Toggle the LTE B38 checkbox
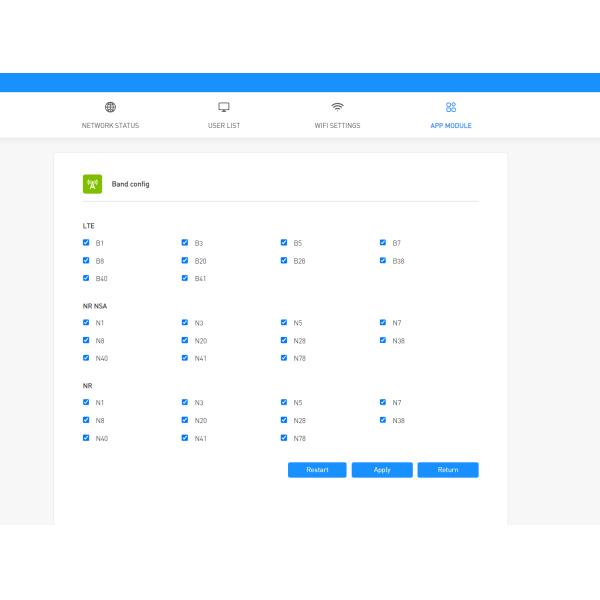Viewport: 600px width, 600px height. pos(383,260)
